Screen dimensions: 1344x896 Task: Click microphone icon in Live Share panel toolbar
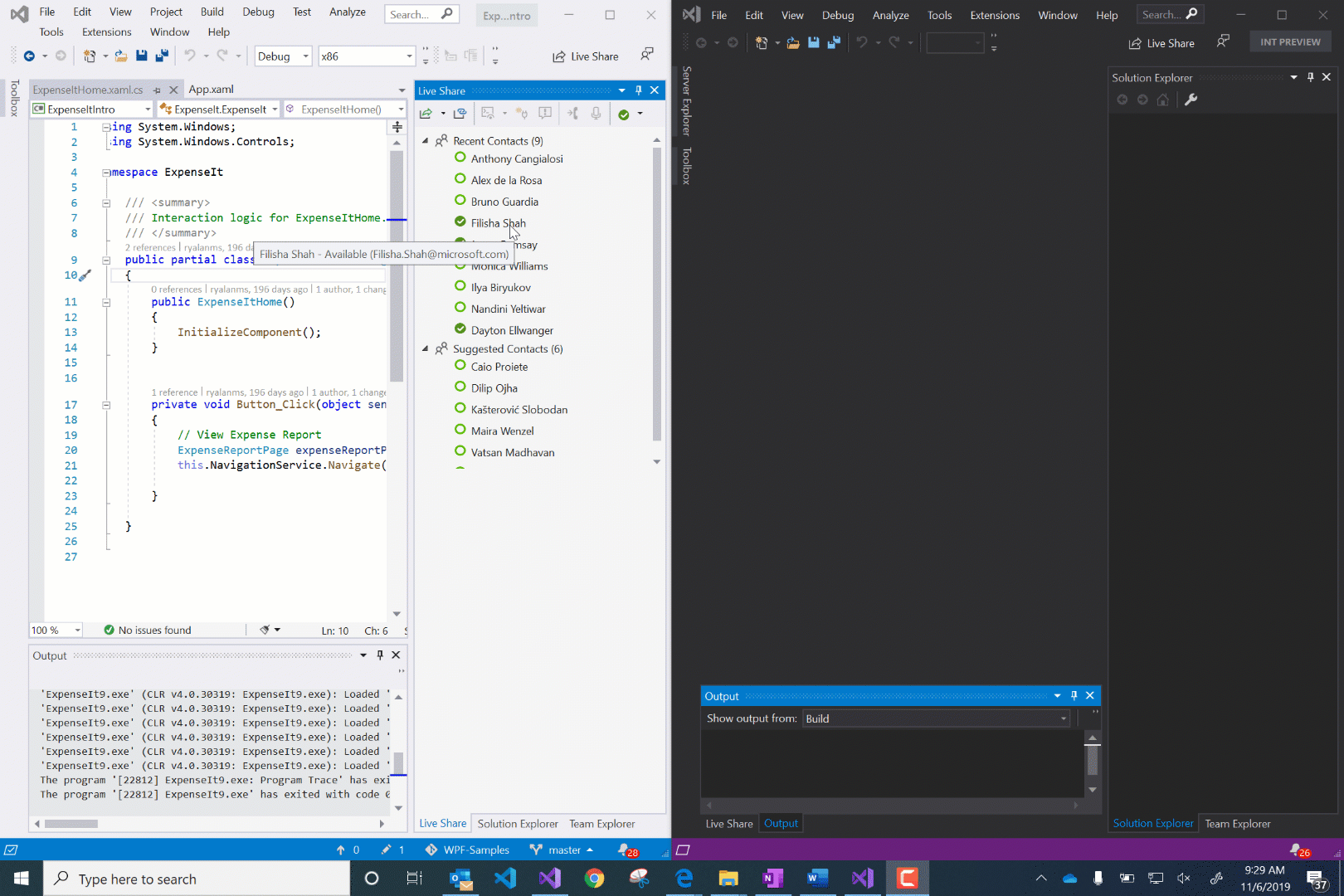(x=596, y=114)
